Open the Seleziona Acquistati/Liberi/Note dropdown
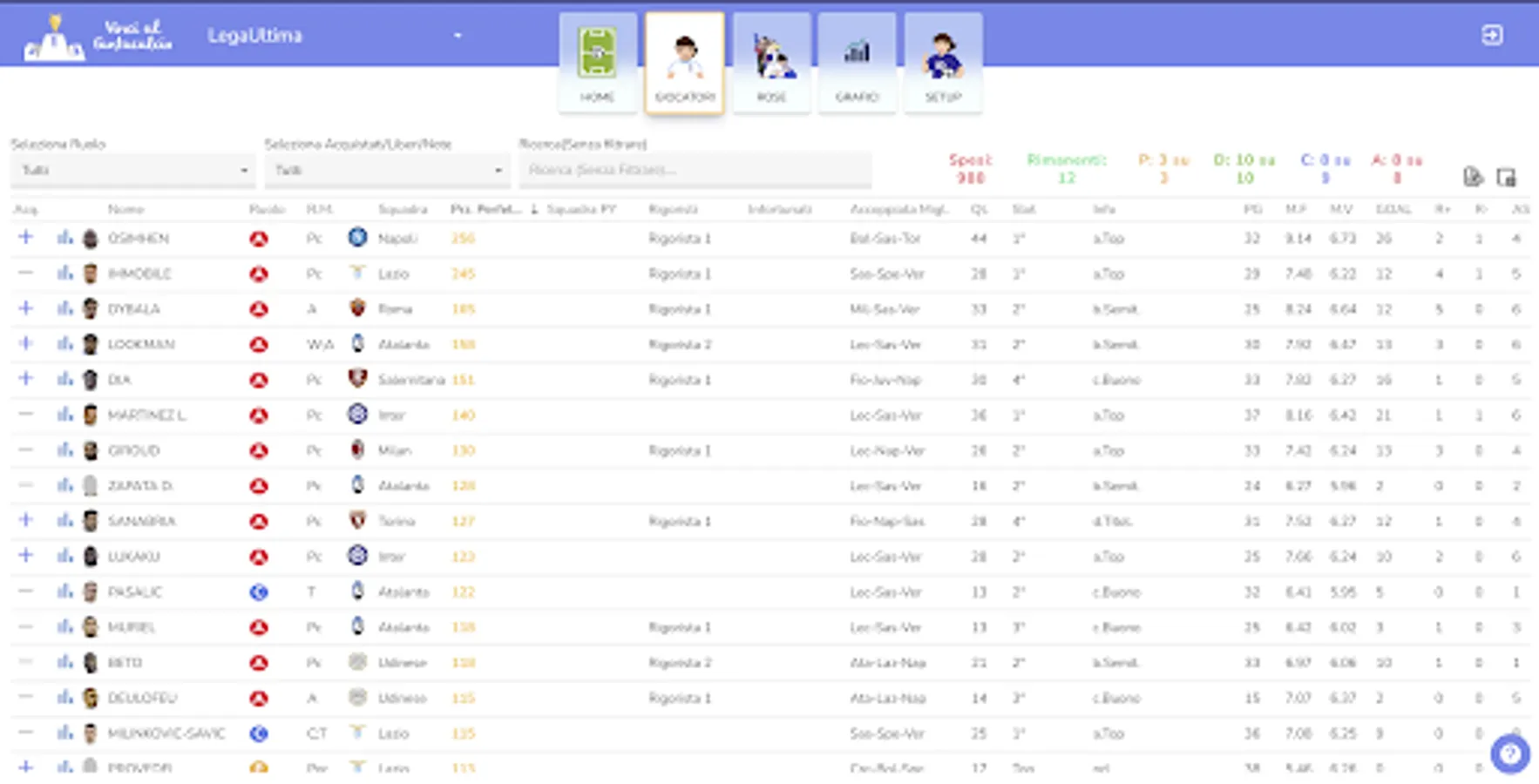The image size is (1539, 784). tap(386, 170)
